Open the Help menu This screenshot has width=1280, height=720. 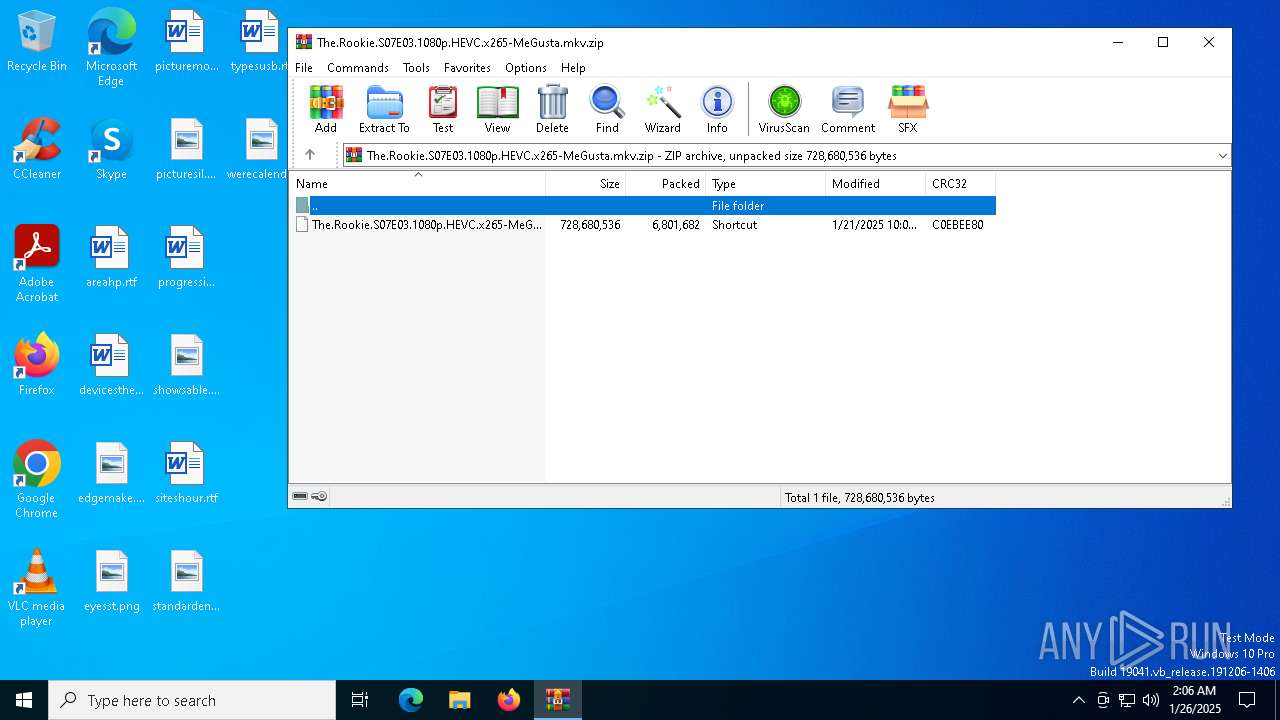pos(573,68)
